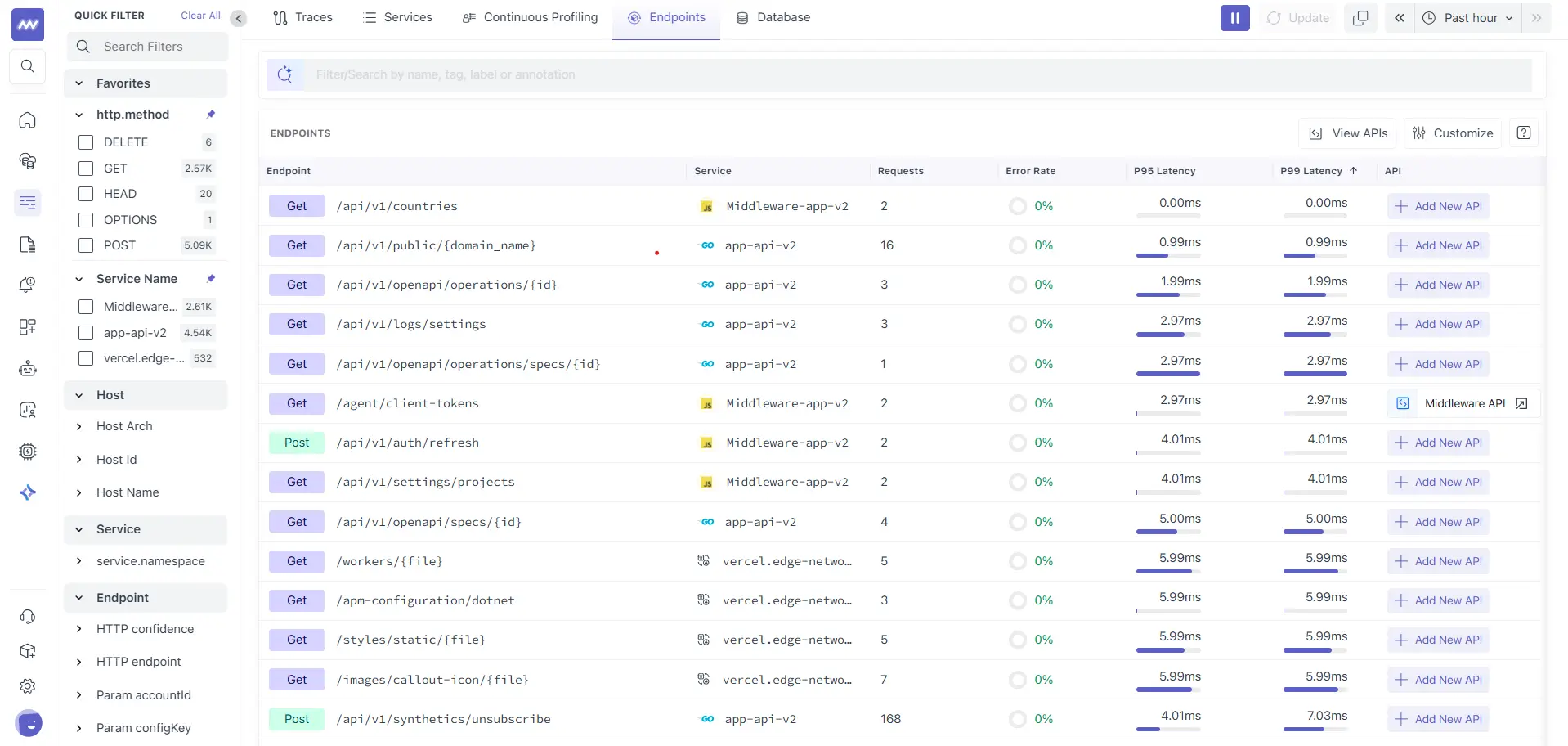Open the Infrastructure CPU icon in the sidebar
The width and height of the screenshot is (1568, 746).
point(27,451)
